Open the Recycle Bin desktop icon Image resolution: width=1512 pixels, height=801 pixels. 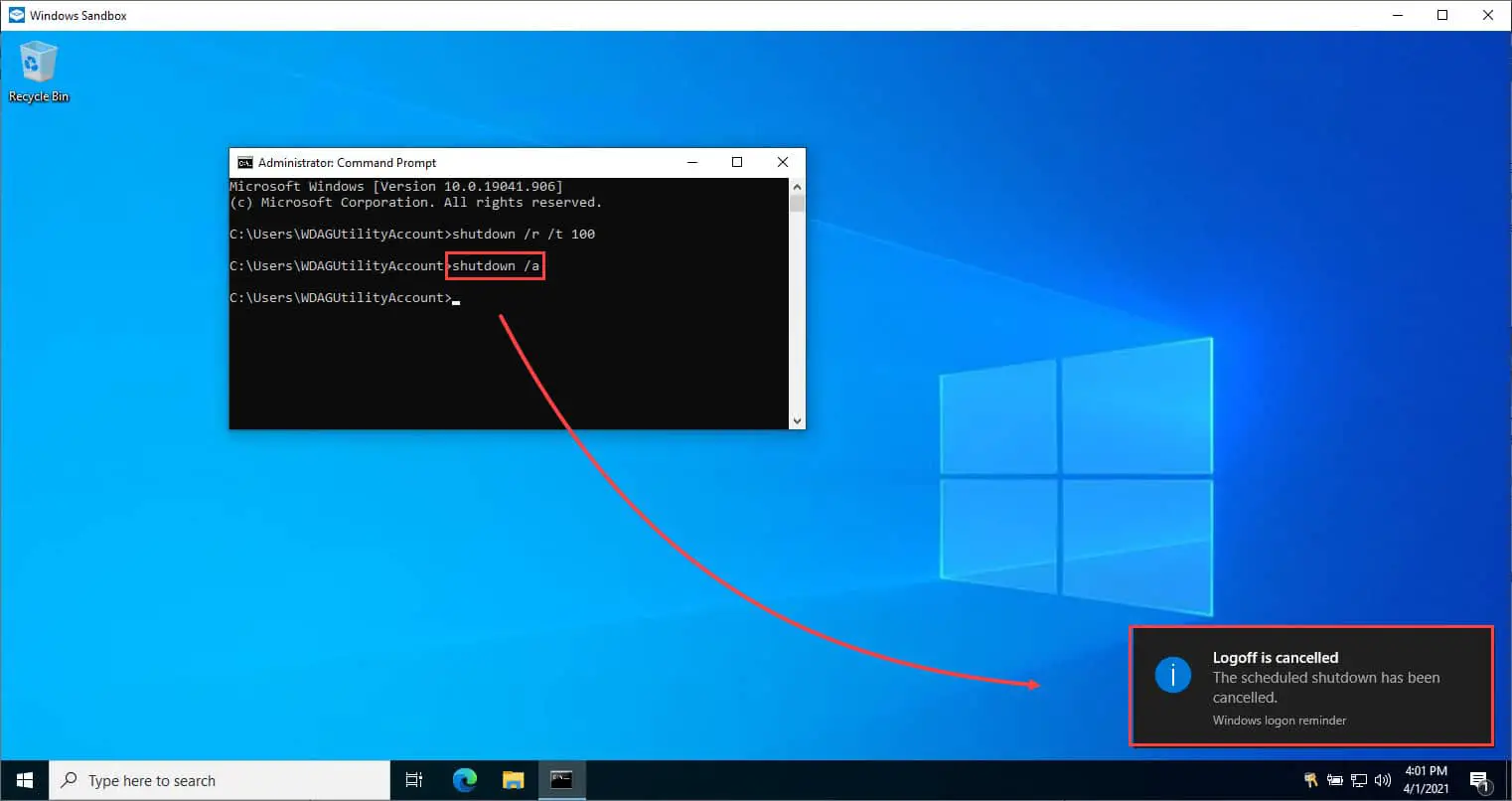tap(38, 72)
